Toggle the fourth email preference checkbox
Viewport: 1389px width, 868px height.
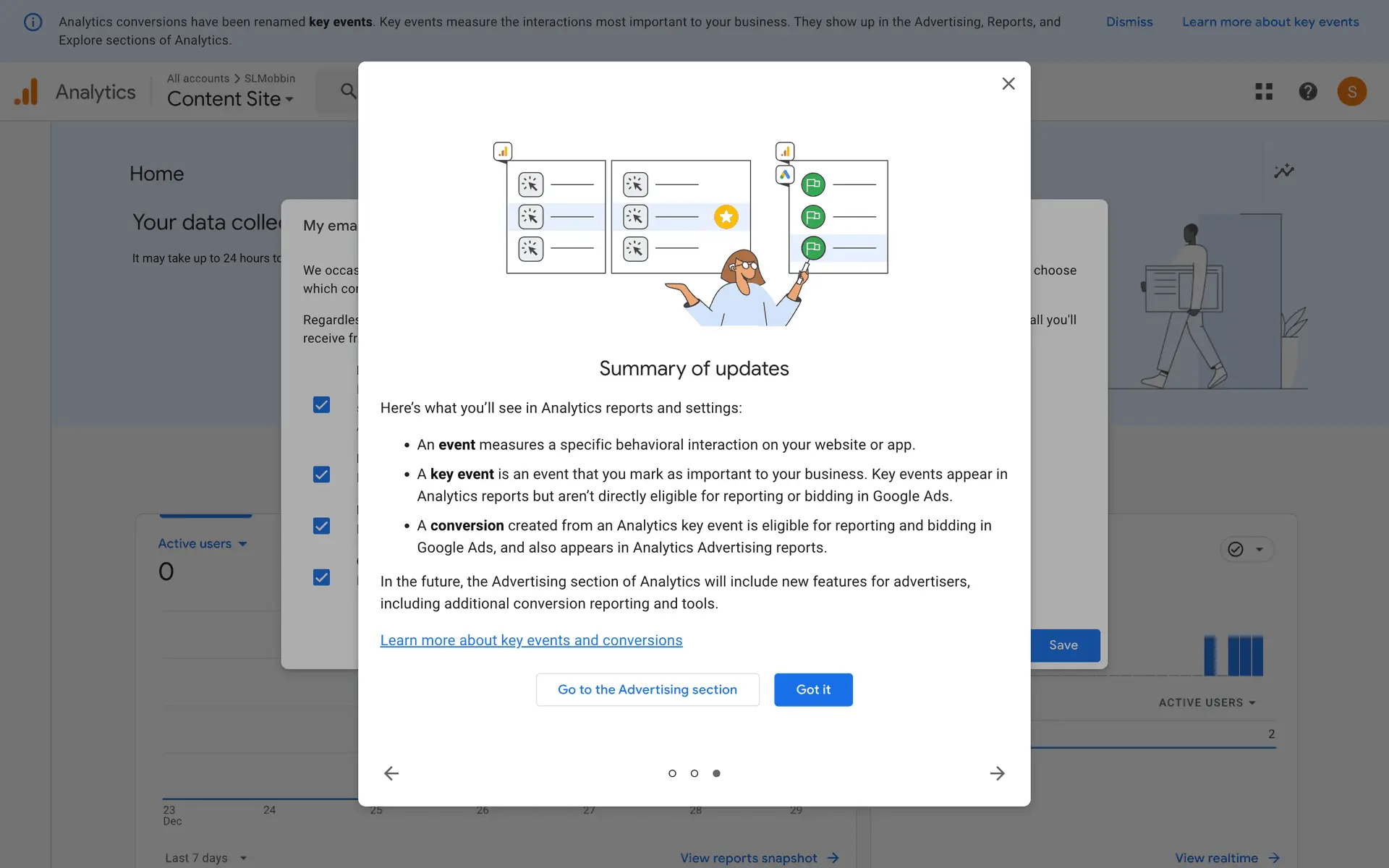pos(321,577)
